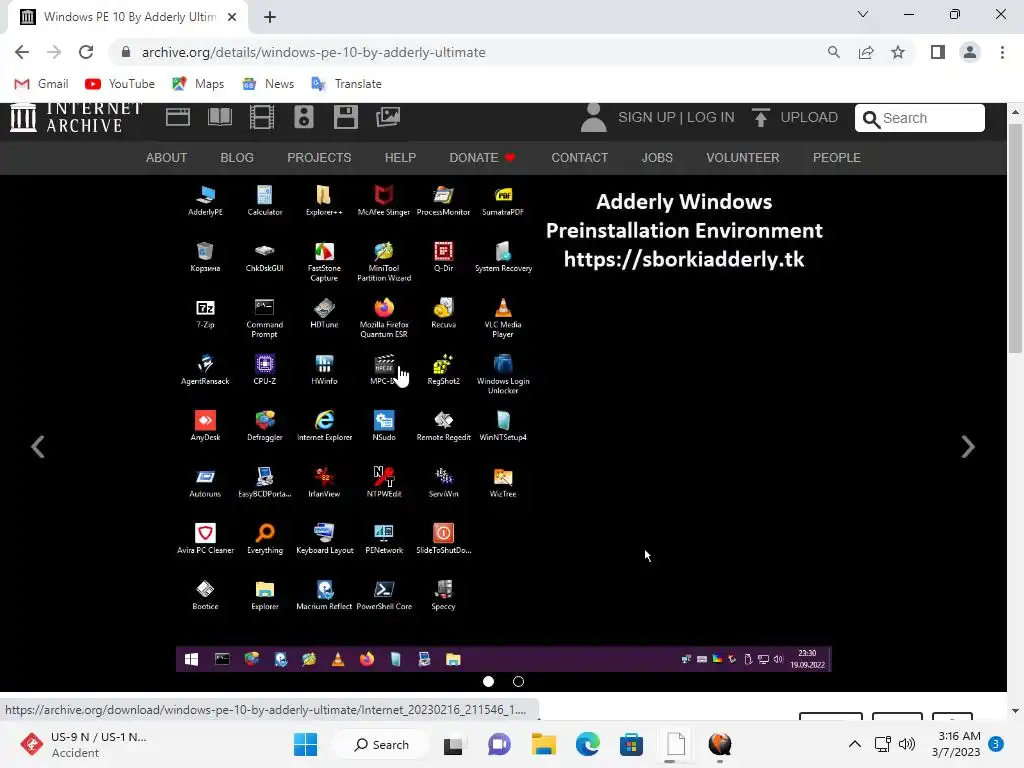The width and height of the screenshot is (1024, 768).
Task: Open the DONATE menu item
Action: 482,158
